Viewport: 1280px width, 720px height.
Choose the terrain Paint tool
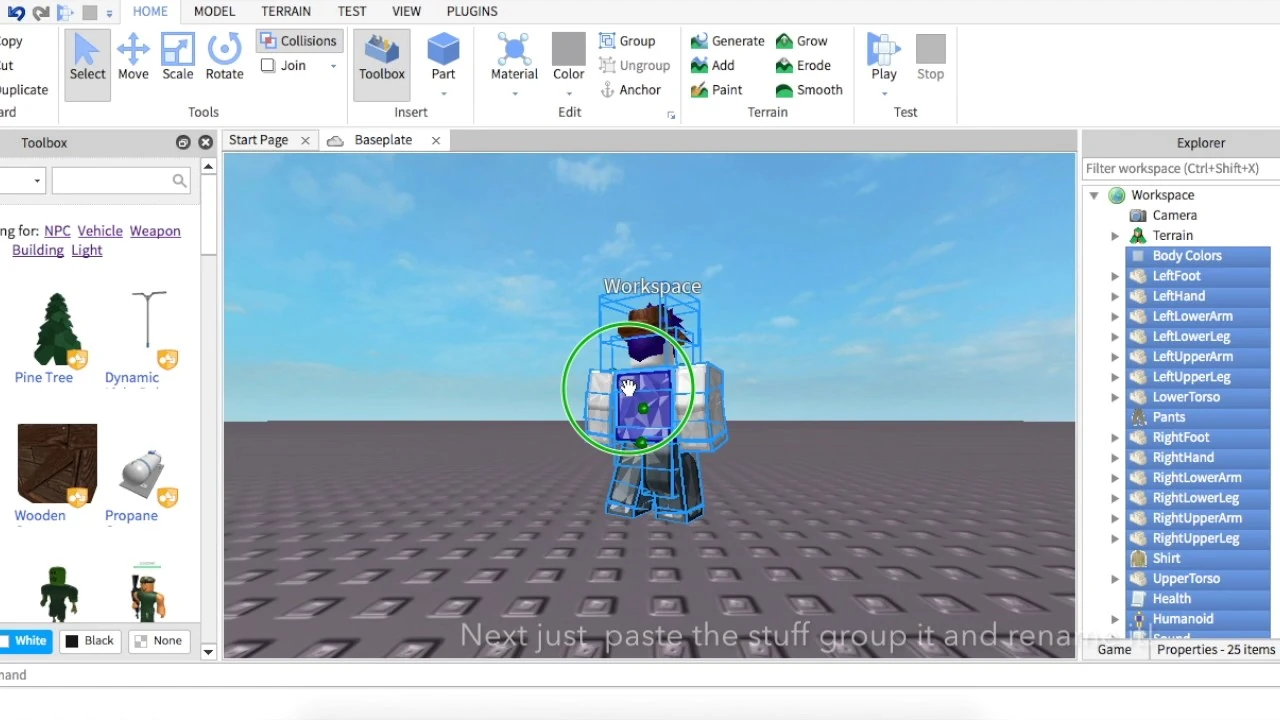(717, 90)
